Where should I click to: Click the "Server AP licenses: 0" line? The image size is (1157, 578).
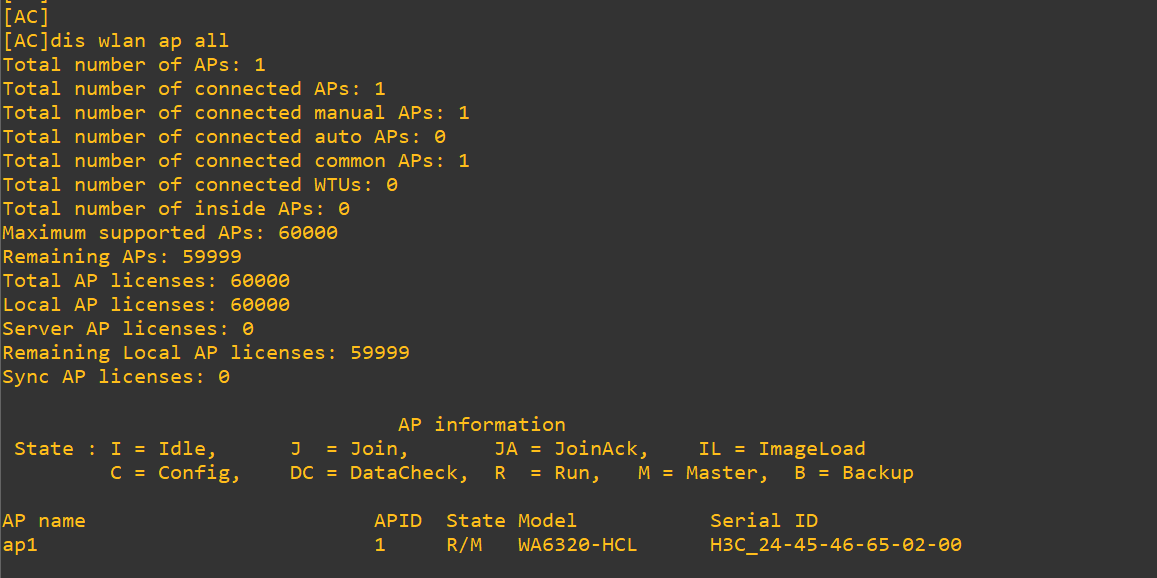[128, 329]
